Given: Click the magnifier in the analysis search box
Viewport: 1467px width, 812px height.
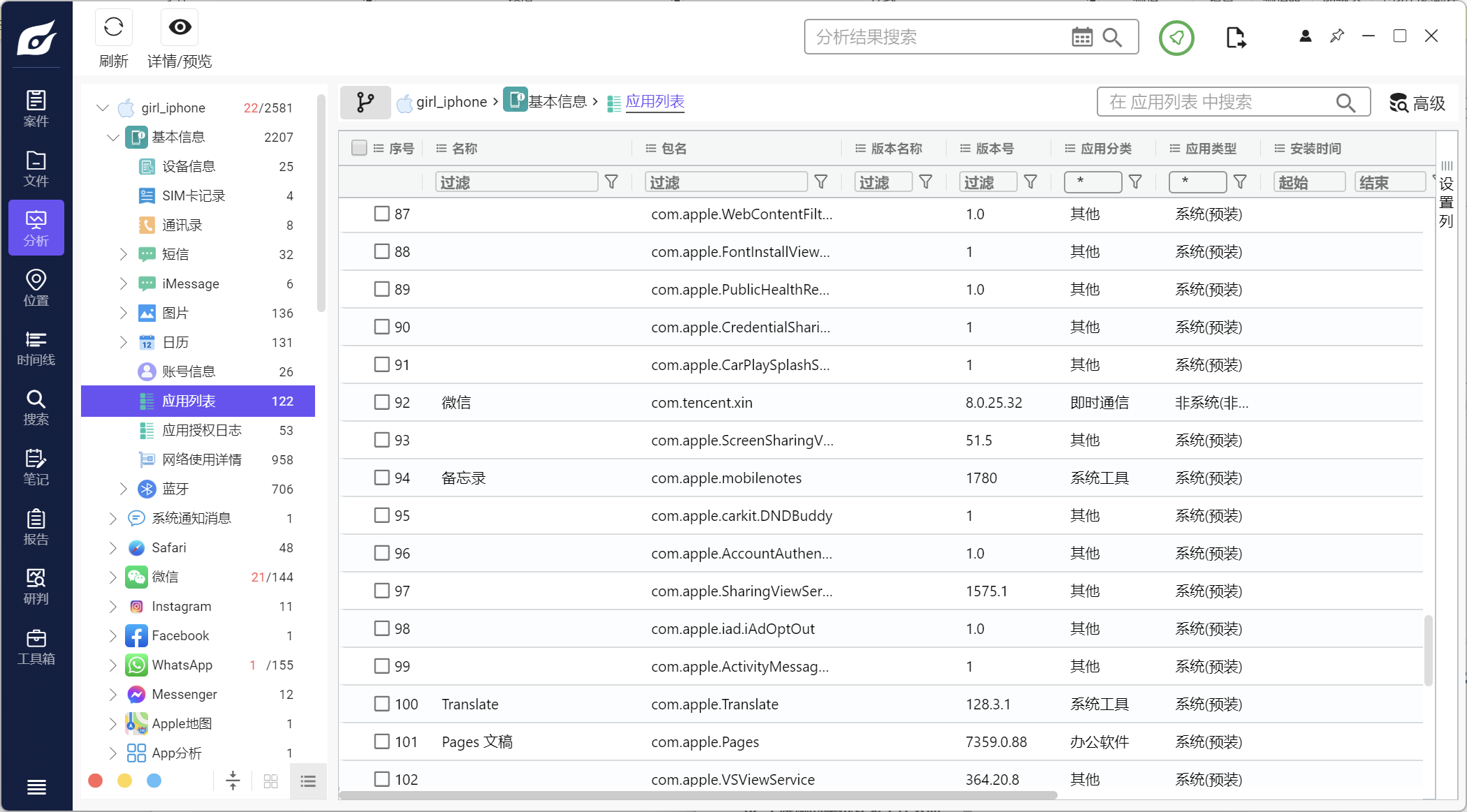Looking at the screenshot, I should [1112, 37].
